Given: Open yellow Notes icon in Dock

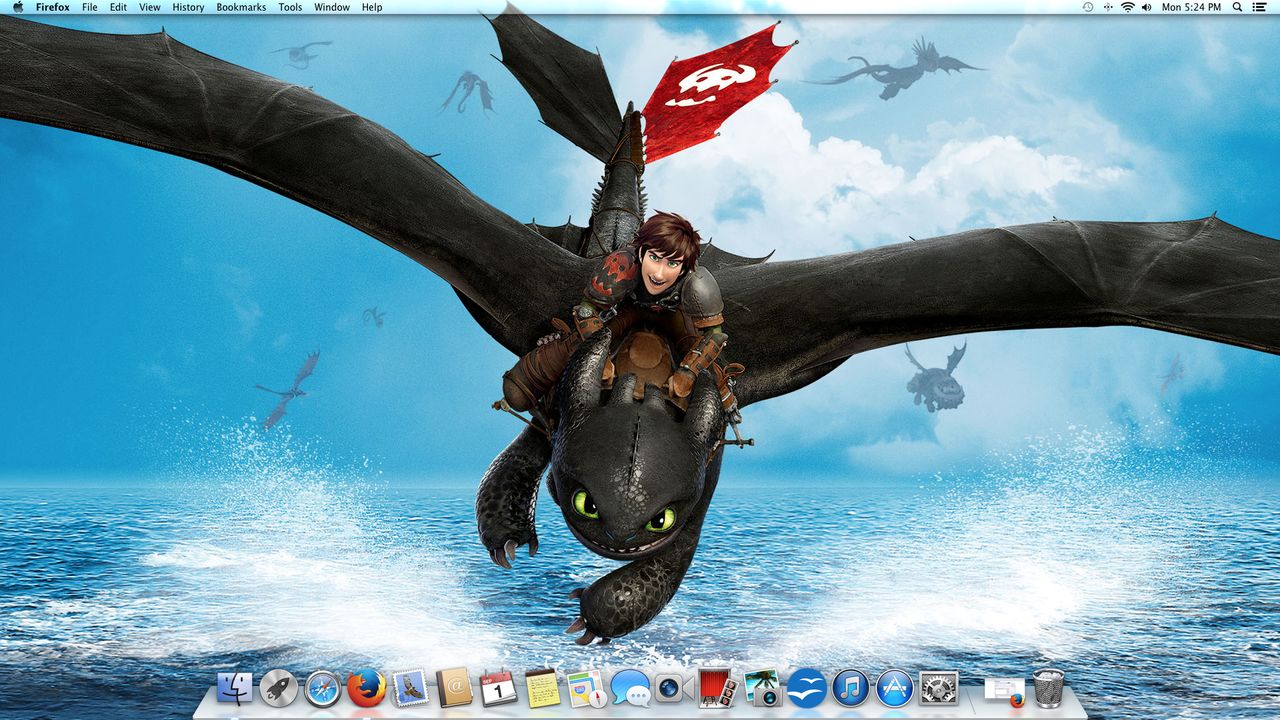Looking at the screenshot, I should coord(543,688).
